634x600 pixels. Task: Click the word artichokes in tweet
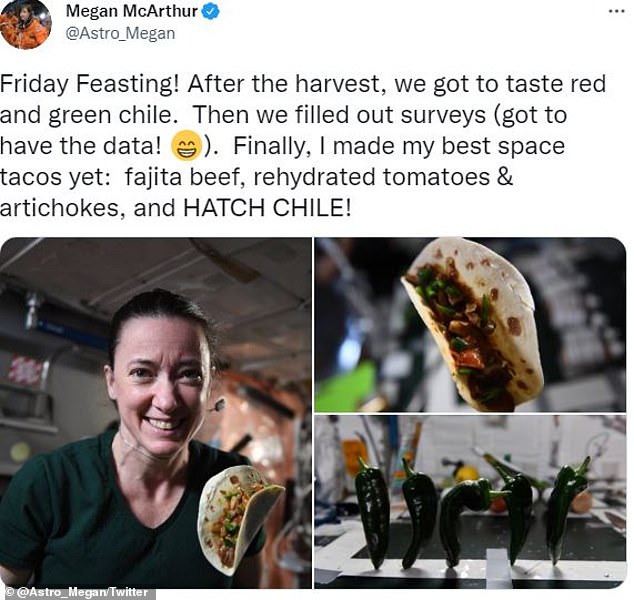pos(59,208)
